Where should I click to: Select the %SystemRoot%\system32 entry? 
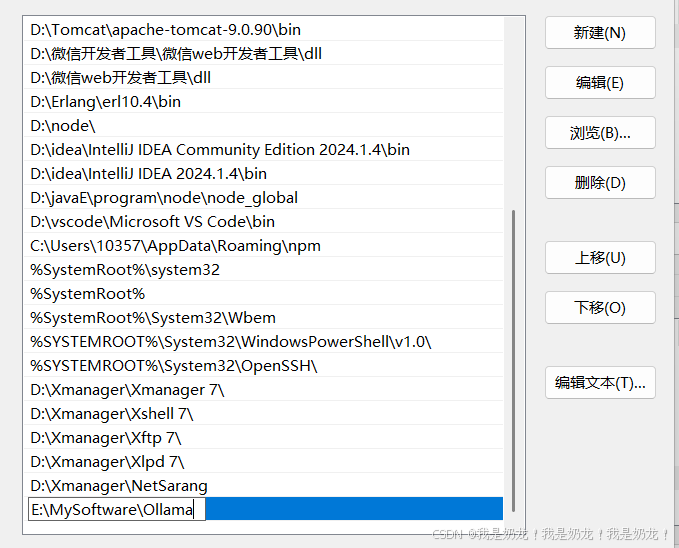(x=263, y=269)
